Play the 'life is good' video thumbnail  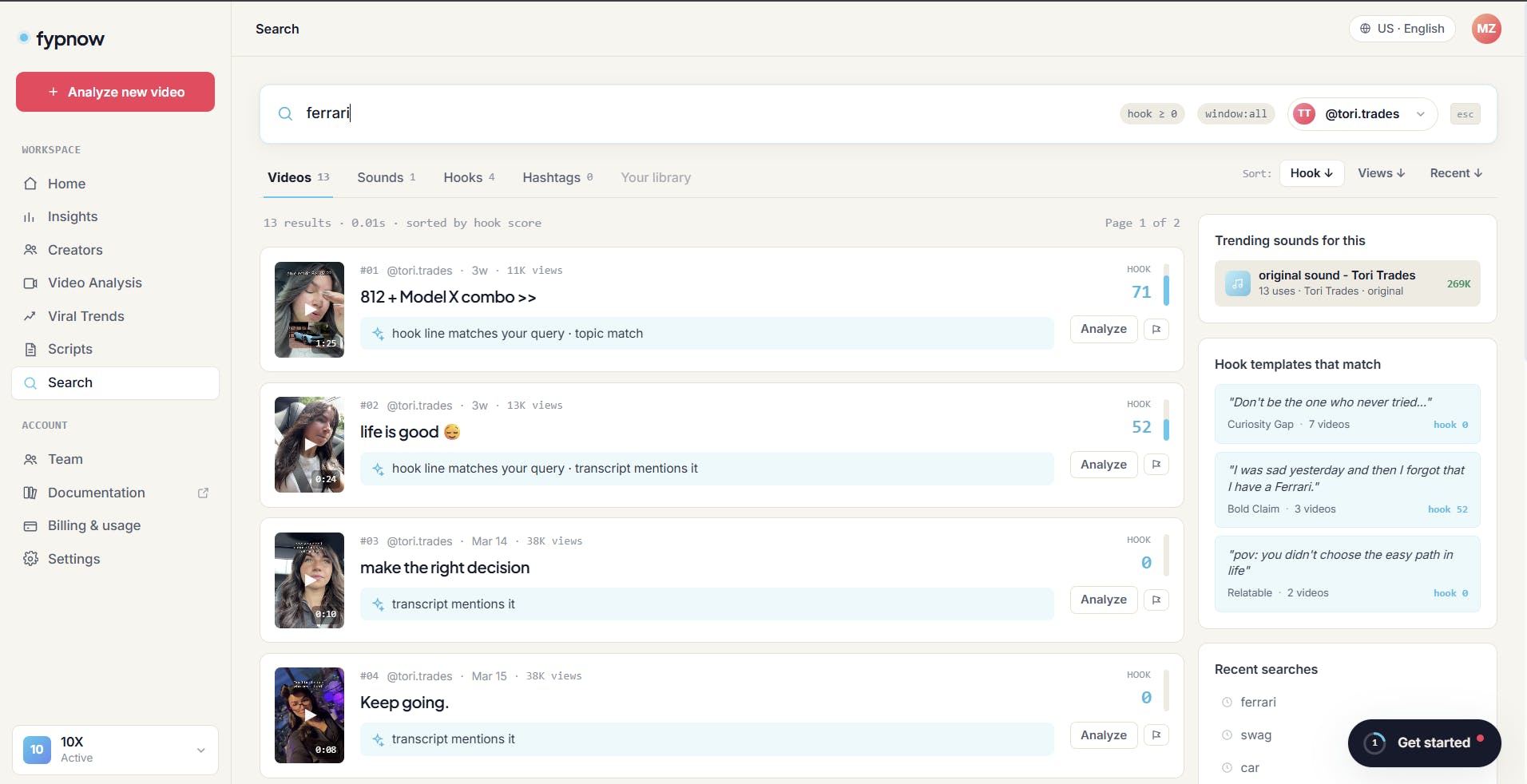coord(309,445)
